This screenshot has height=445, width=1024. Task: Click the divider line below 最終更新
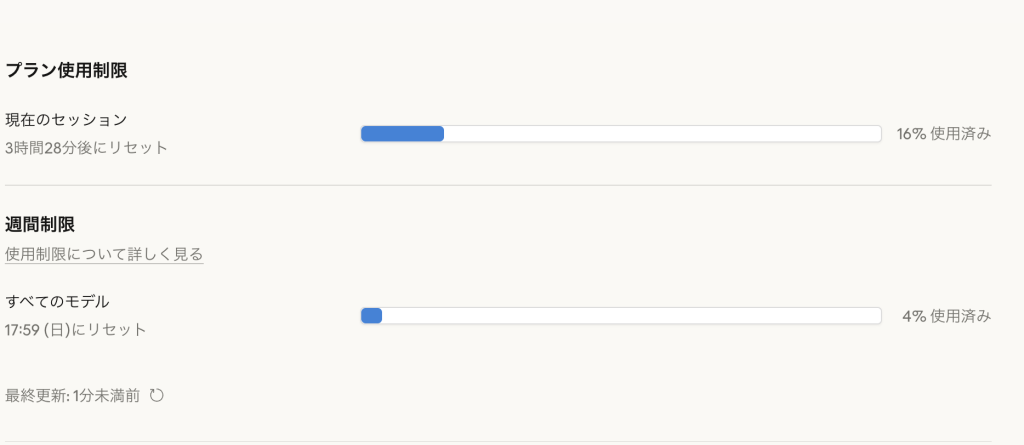[x=498, y=441]
